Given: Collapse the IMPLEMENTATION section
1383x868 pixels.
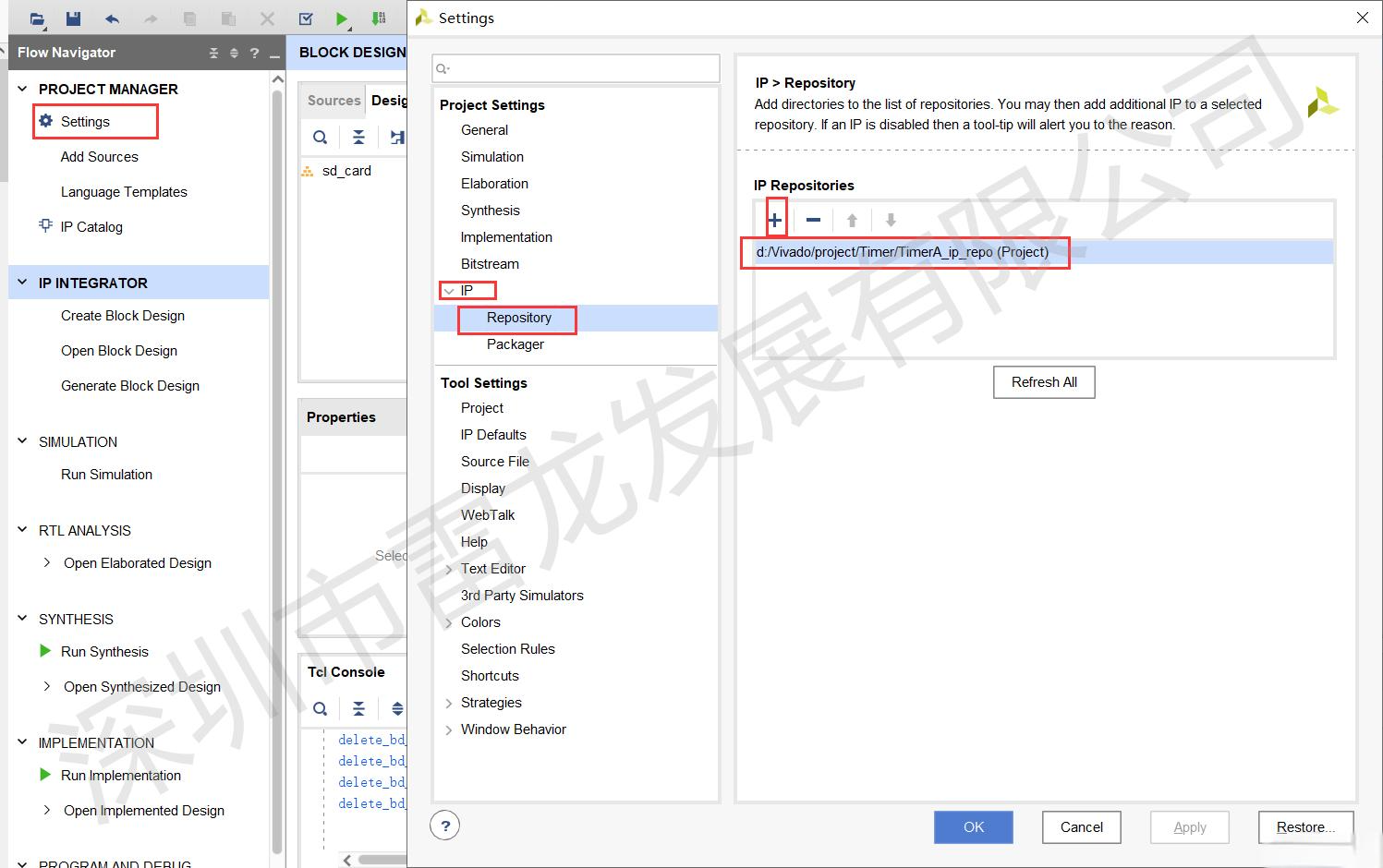Looking at the screenshot, I should pyautogui.click(x=23, y=742).
